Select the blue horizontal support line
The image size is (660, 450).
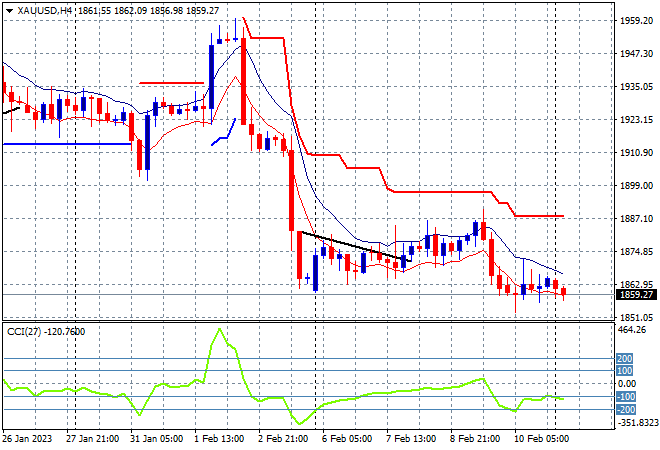click(x=67, y=144)
